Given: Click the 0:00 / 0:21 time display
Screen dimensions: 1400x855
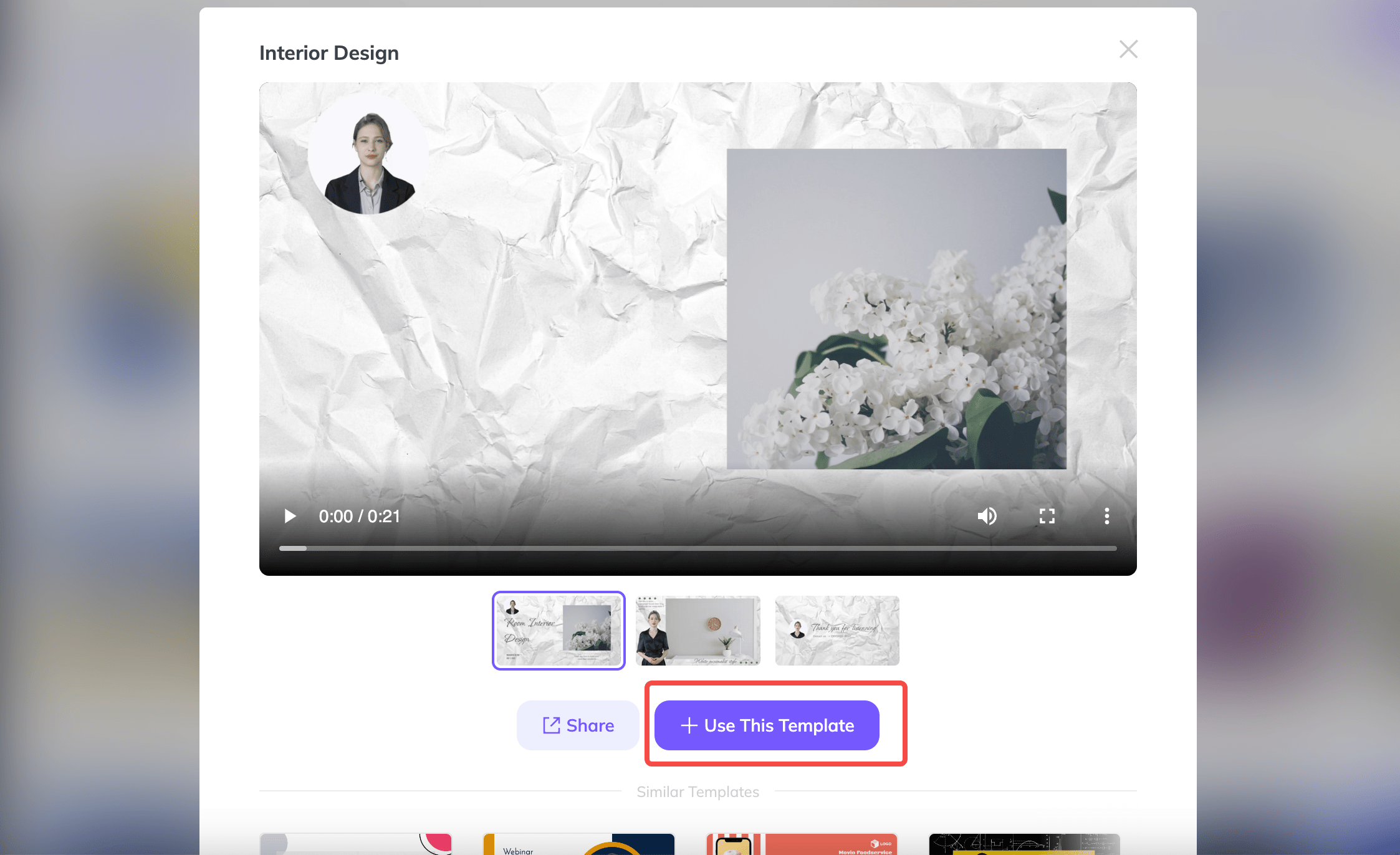Looking at the screenshot, I should (x=359, y=516).
